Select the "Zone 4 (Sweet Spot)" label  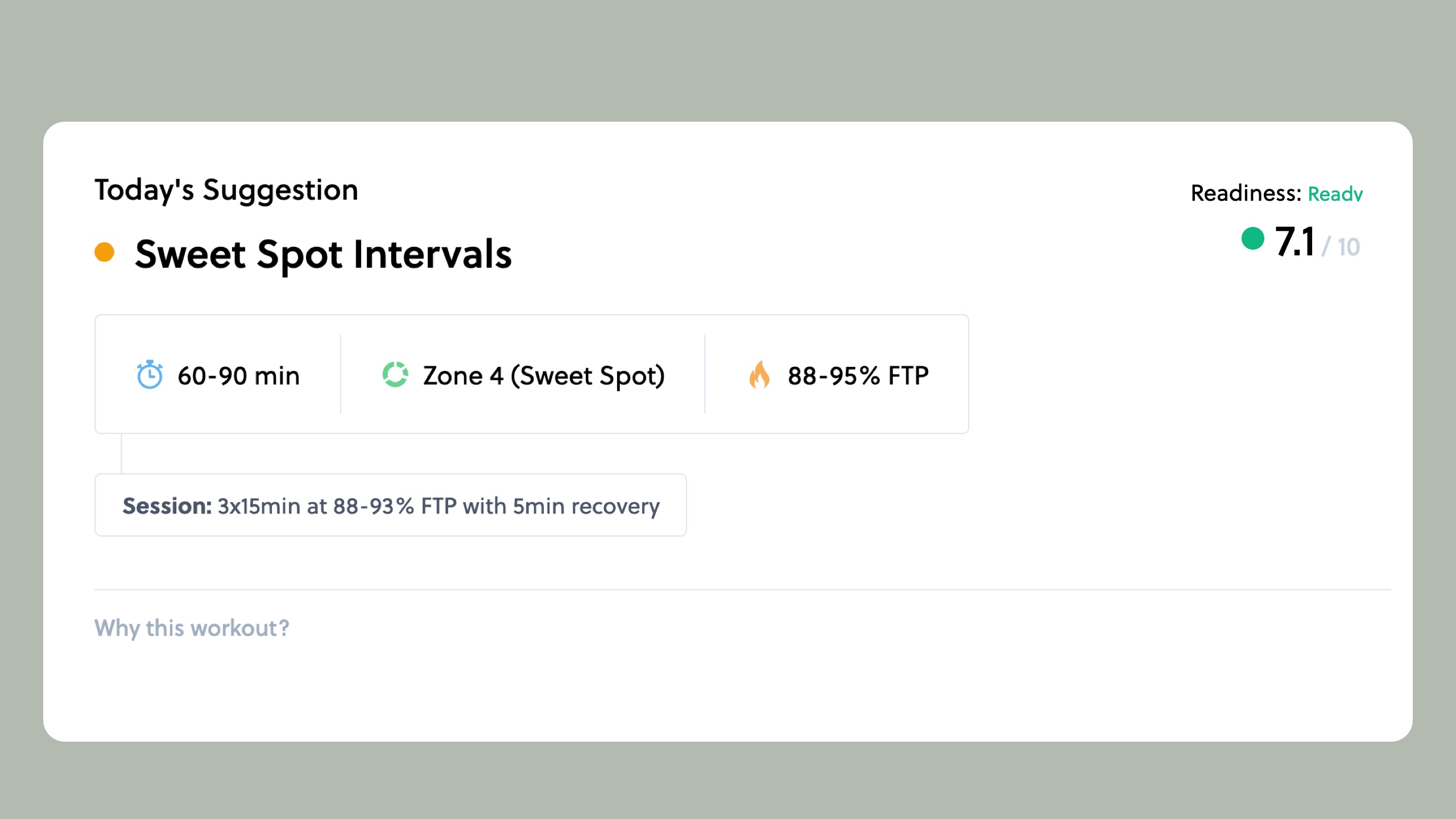(544, 376)
